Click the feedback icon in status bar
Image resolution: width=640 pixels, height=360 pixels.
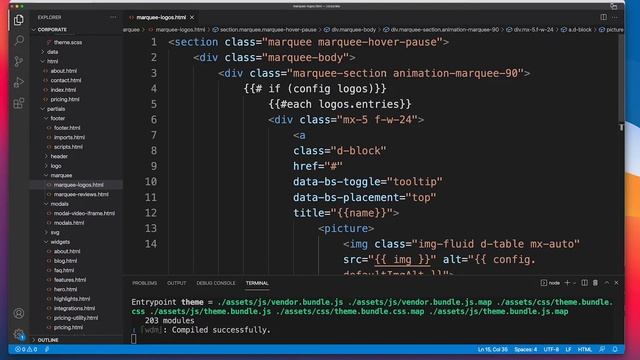[602, 349]
